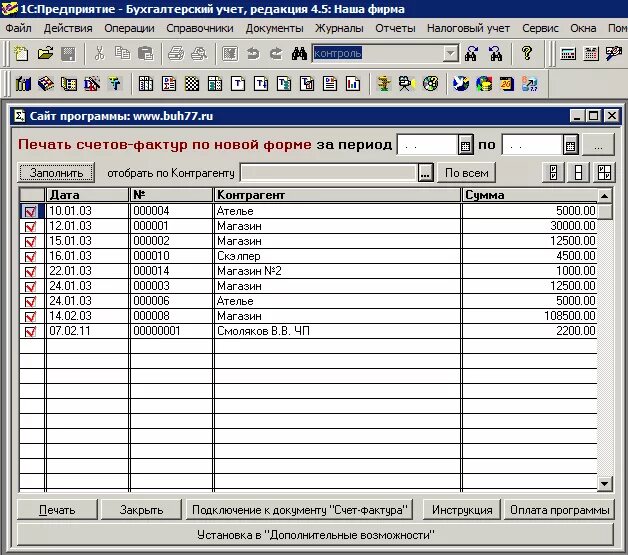Uncheck the Магазин №2 invoice row

point(30,271)
